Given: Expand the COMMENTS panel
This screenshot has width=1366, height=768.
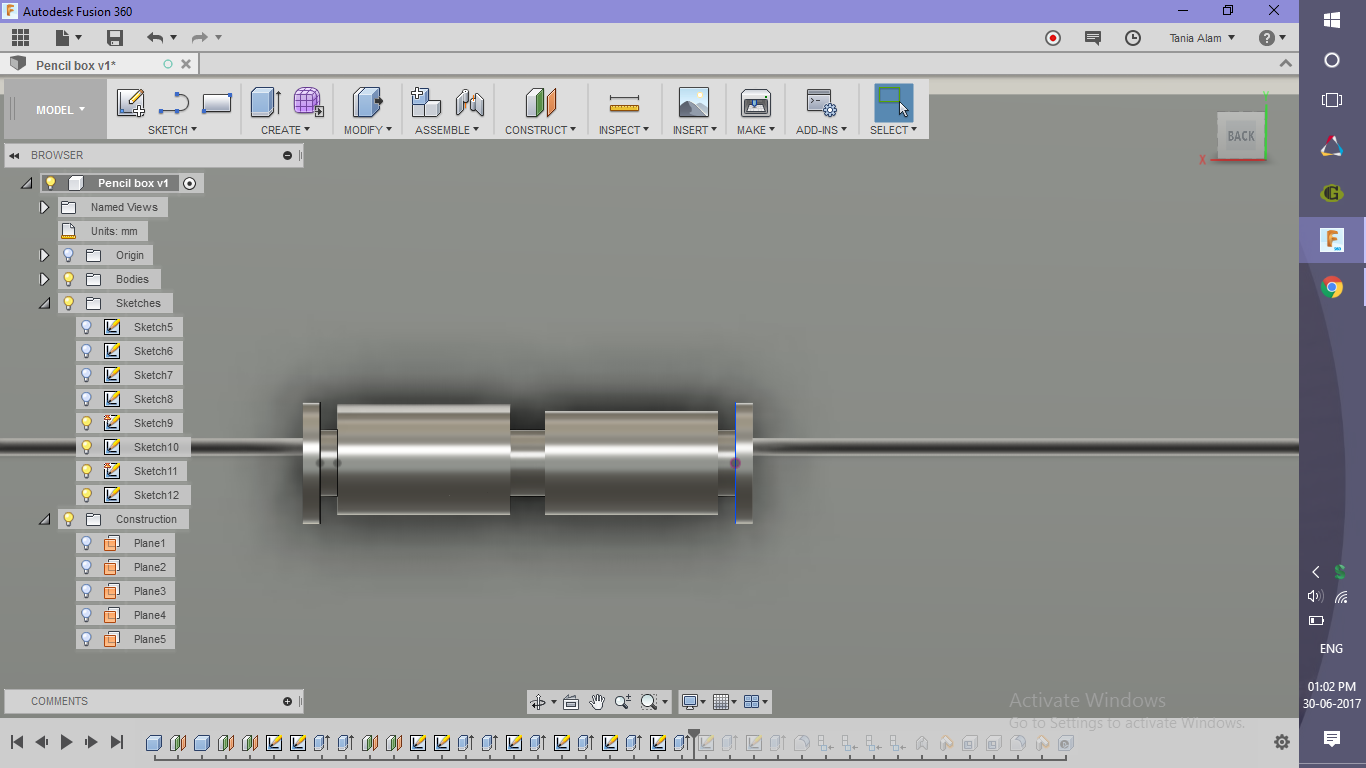Looking at the screenshot, I should 287,701.
